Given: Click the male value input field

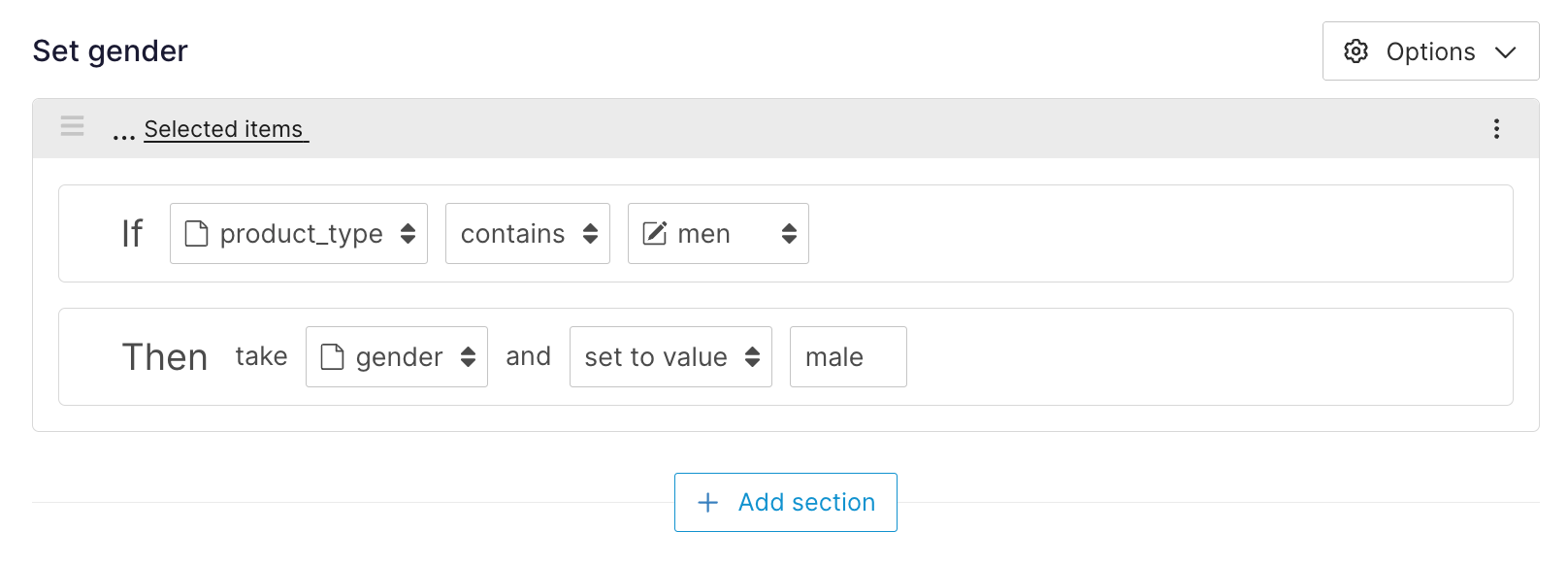Looking at the screenshot, I should tap(847, 357).
